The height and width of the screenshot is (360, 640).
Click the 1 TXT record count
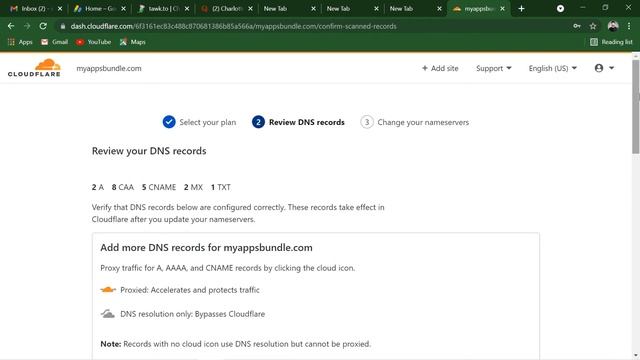(221, 187)
